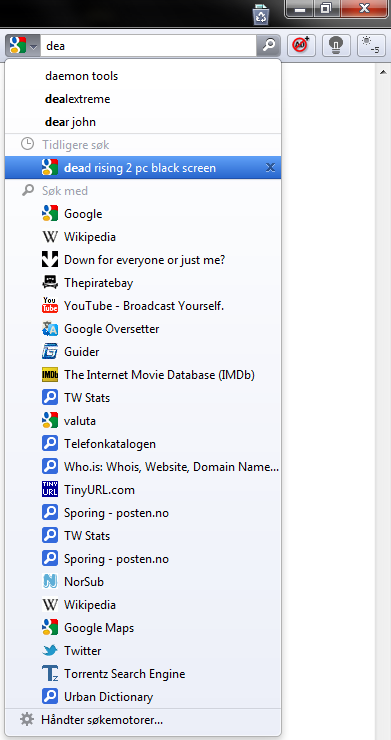Click the magnifier search button
Screen dimensions: 391x740
coord(268,46)
